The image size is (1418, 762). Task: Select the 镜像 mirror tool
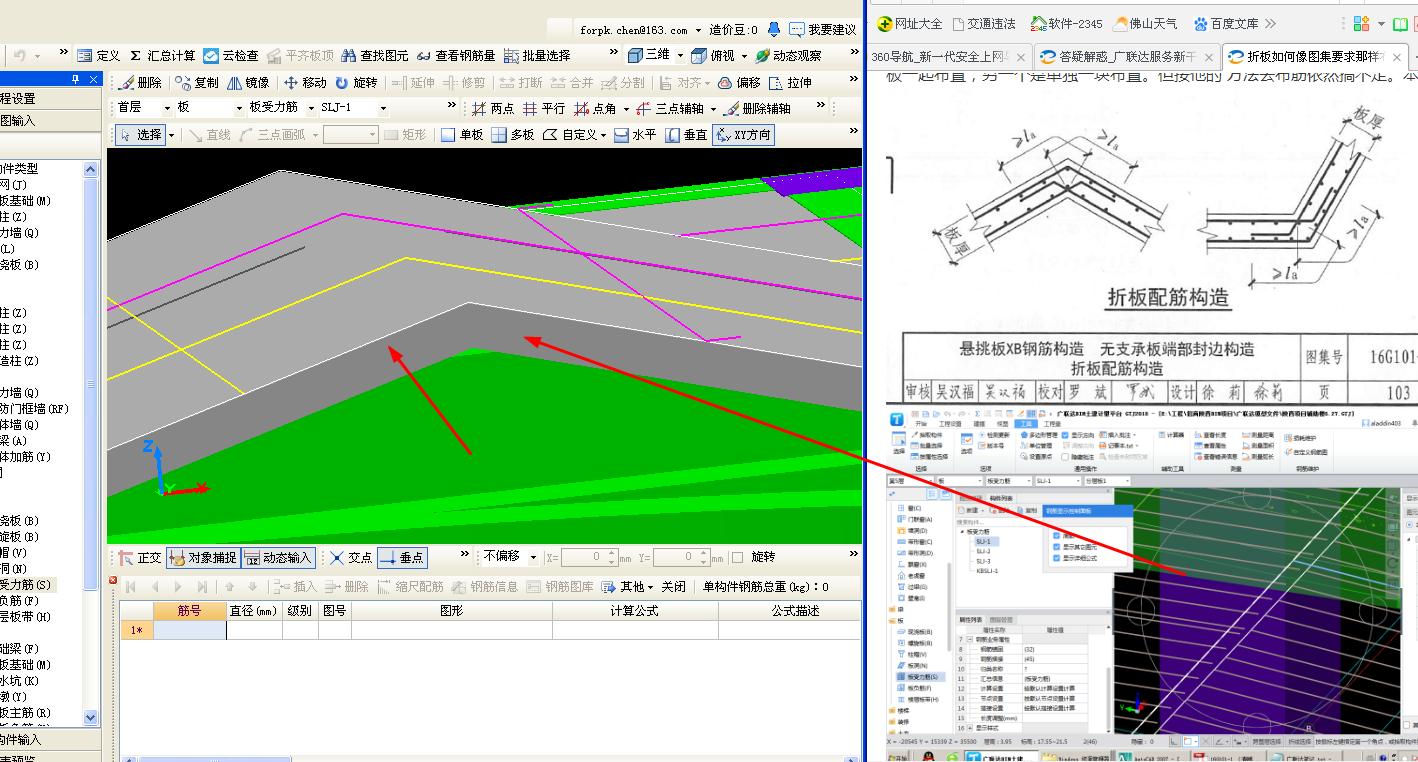(249, 83)
